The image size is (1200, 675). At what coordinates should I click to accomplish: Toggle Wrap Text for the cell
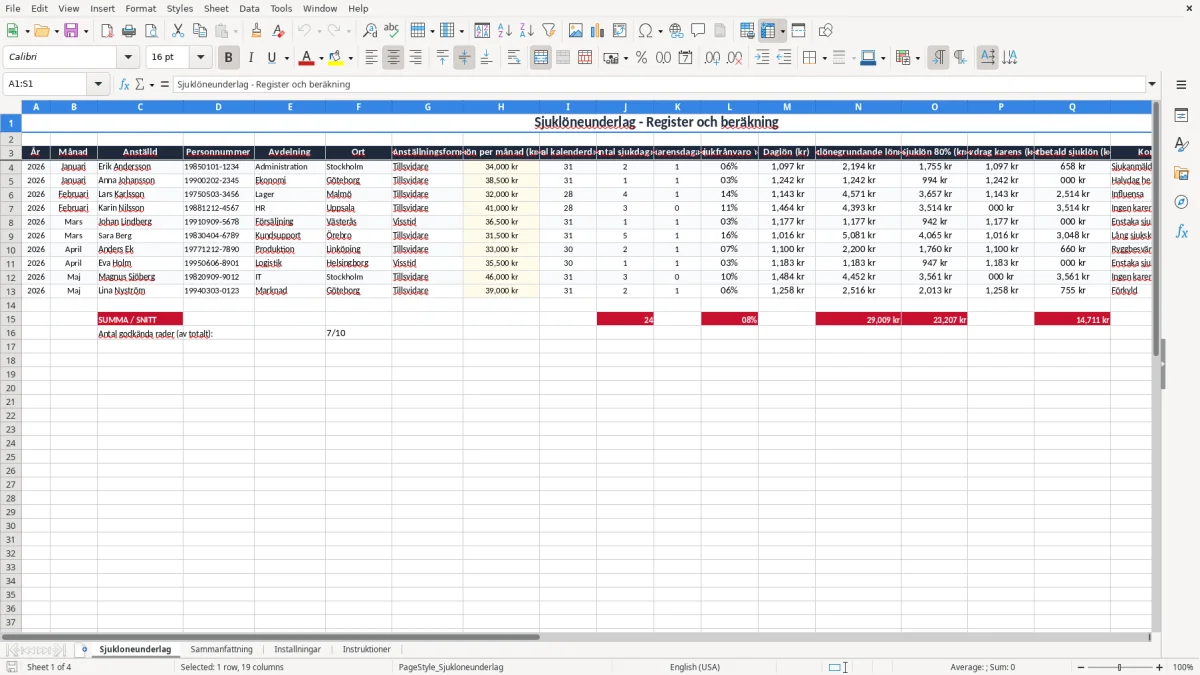514,58
